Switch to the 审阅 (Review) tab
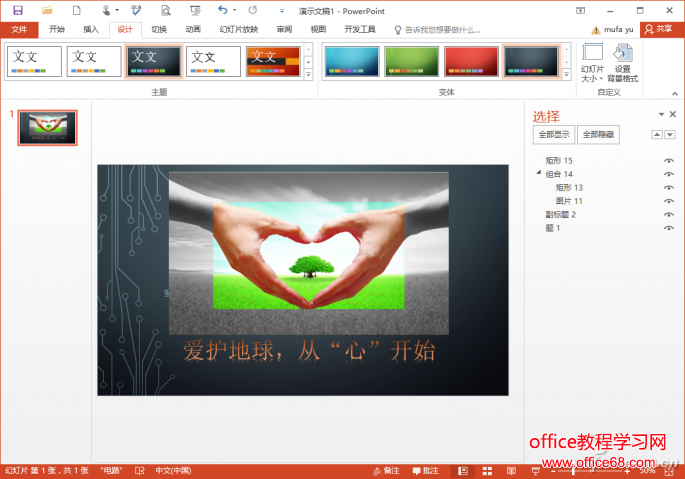Screen dimensions: 685x479 click(x=284, y=29)
